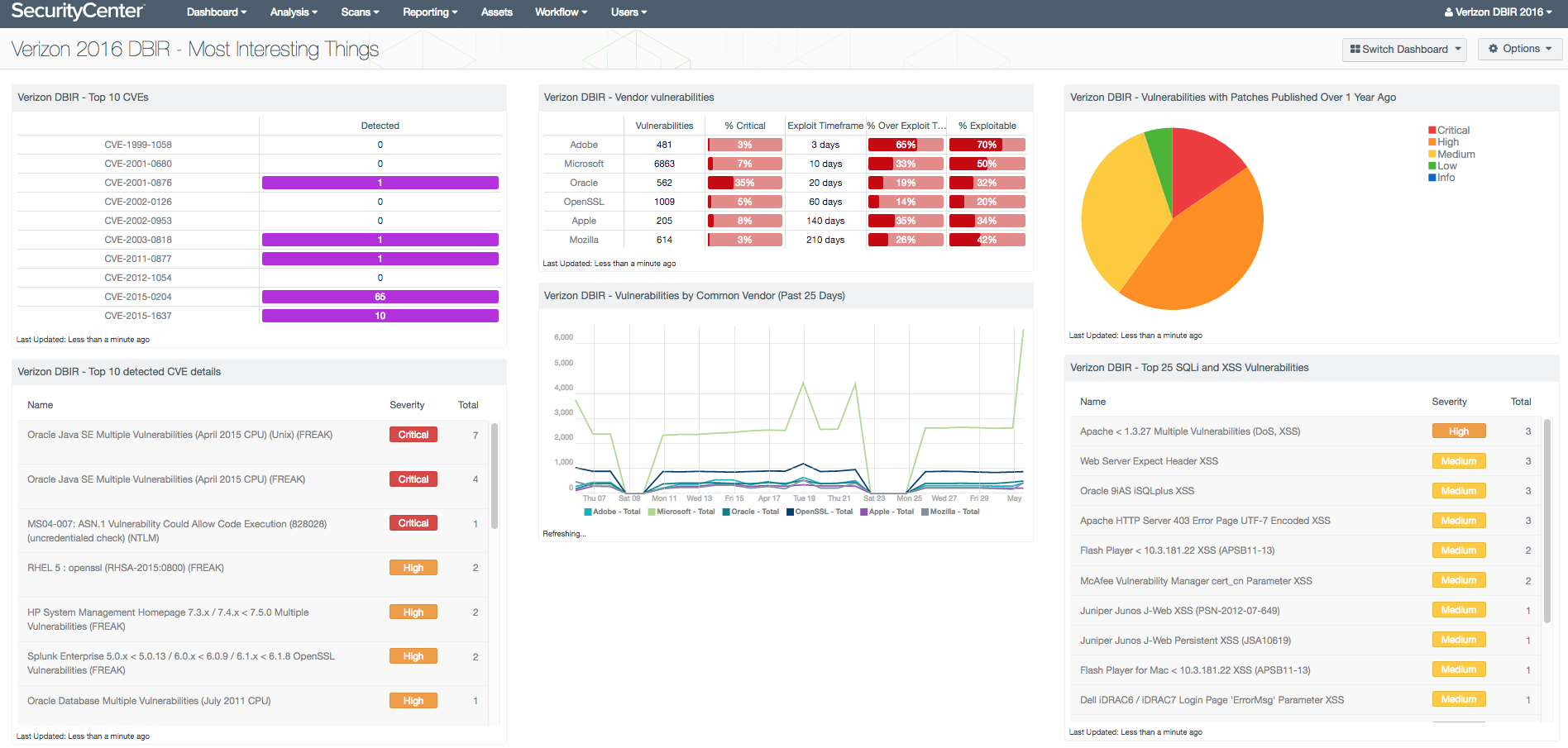
Task: Click the gear icon beside Options
Action: click(x=1493, y=49)
